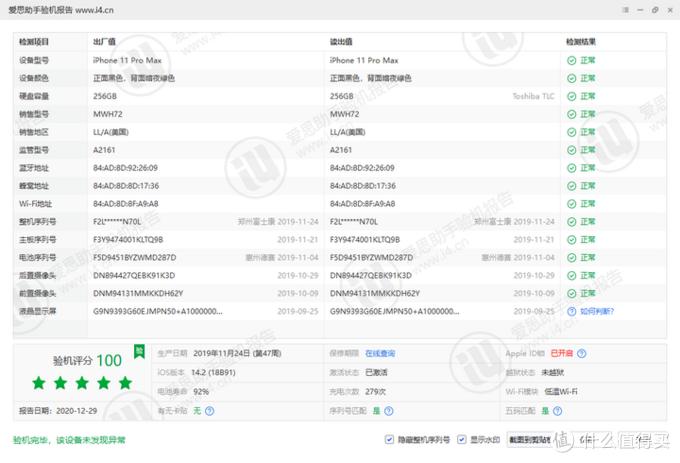Click the 后置摄像头 row's 正常 check icon
Image resolution: width=680 pixels, height=463 pixels.
click(572, 276)
